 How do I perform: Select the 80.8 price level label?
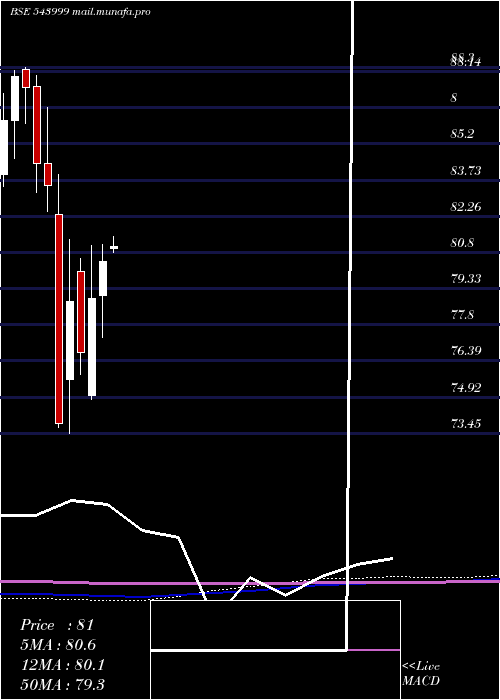tap(462, 243)
